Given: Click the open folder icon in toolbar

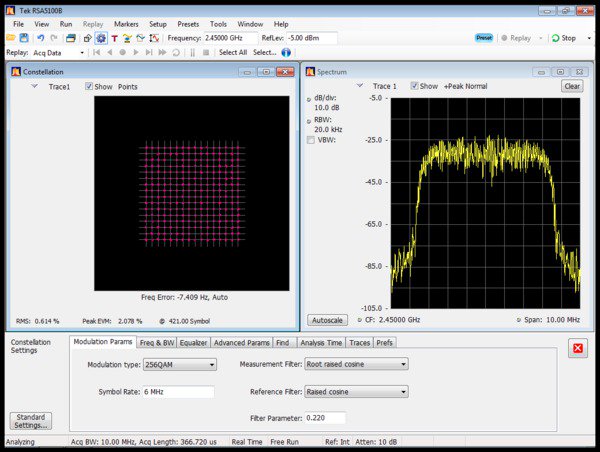Looking at the screenshot, I should click(10, 38).
